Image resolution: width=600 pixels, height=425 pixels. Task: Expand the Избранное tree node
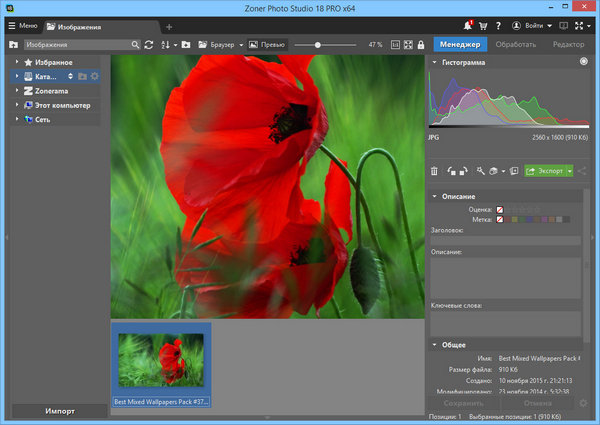(x=19, y=62)
